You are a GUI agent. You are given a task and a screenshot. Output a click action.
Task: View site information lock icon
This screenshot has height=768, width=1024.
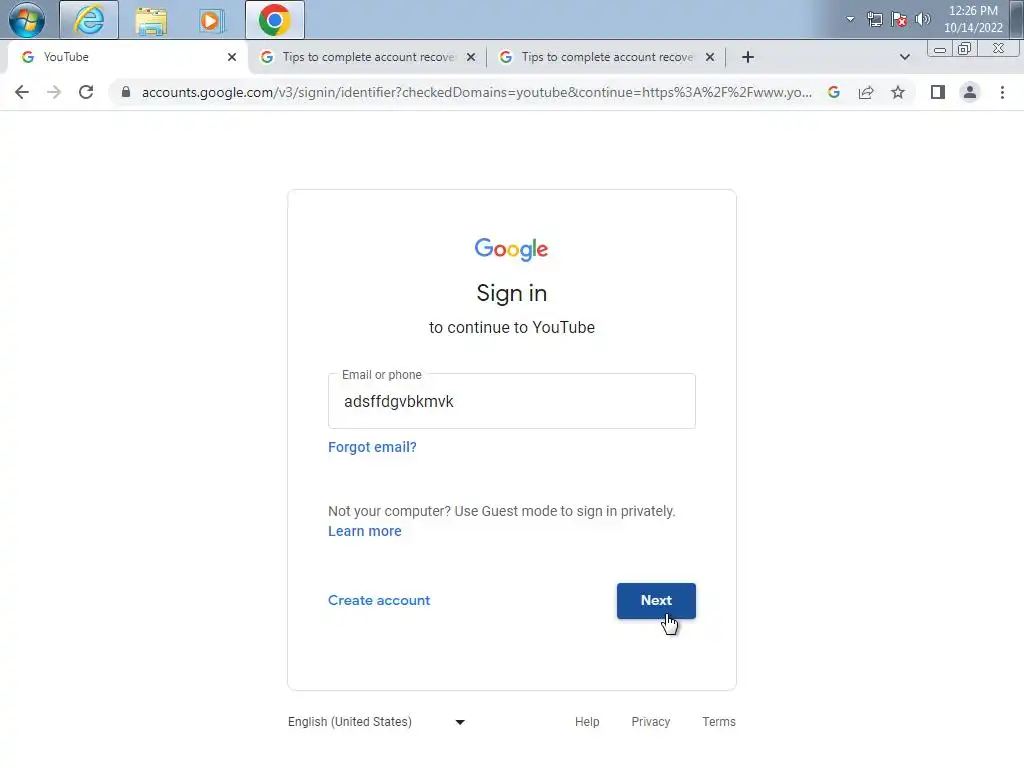click(126, 92)
